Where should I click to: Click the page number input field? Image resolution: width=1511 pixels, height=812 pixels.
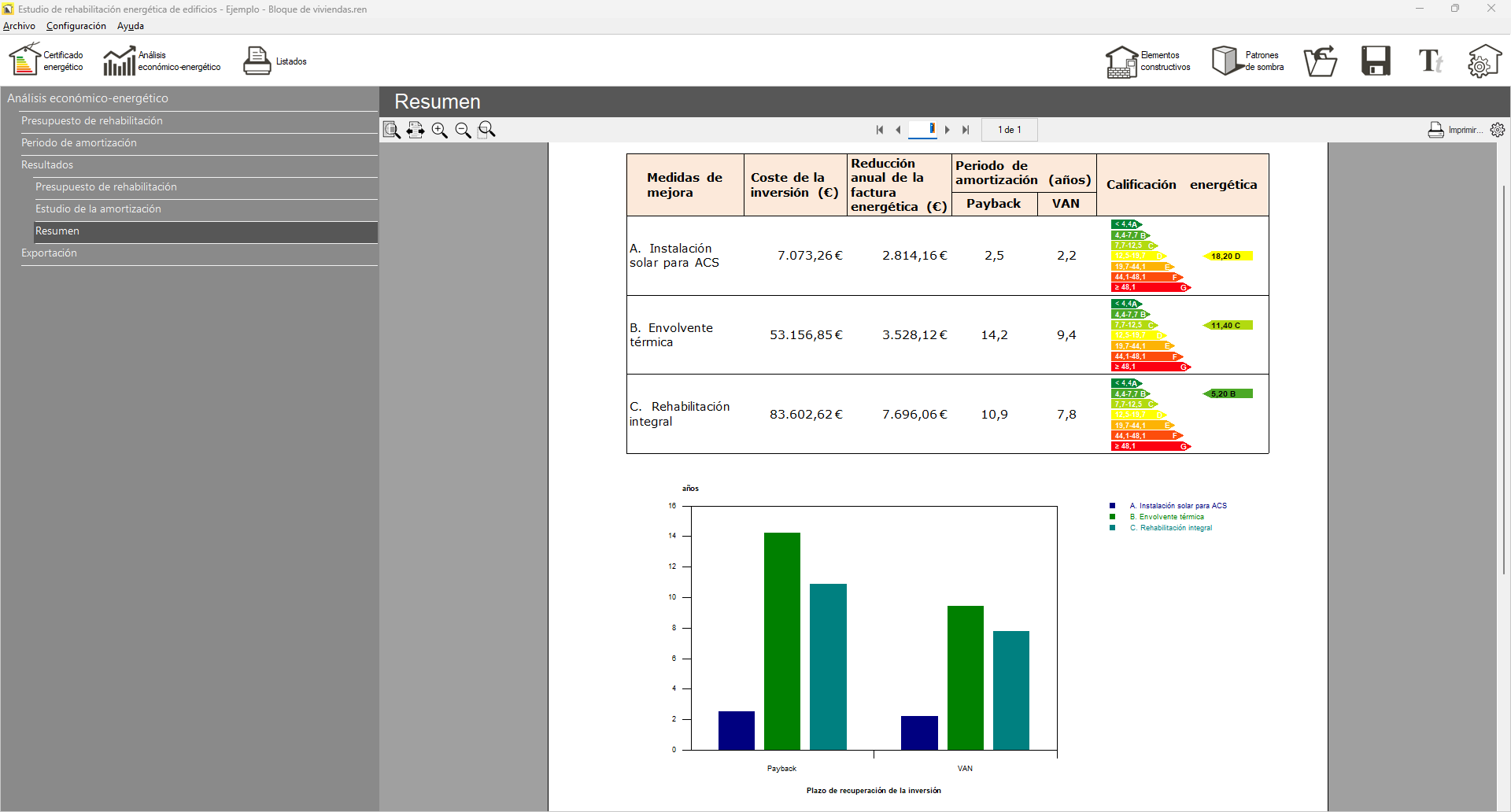coord(922,130)
